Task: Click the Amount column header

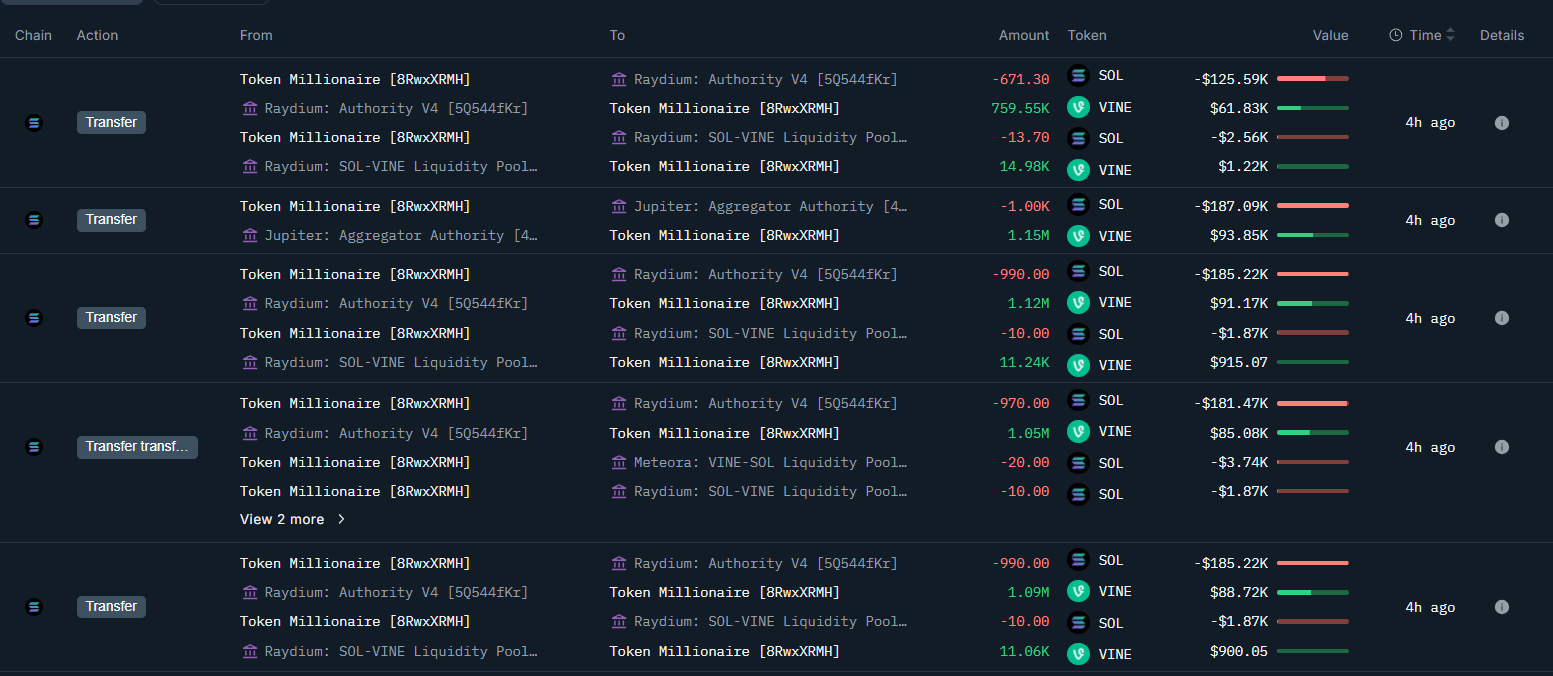Action: pyautogui.click(x=1023, y=35)
